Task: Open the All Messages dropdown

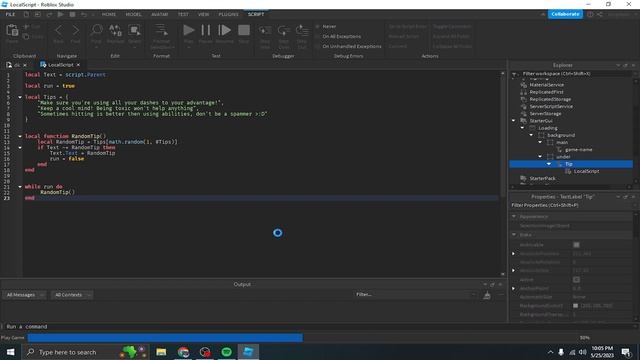Action: pos(24,295)
